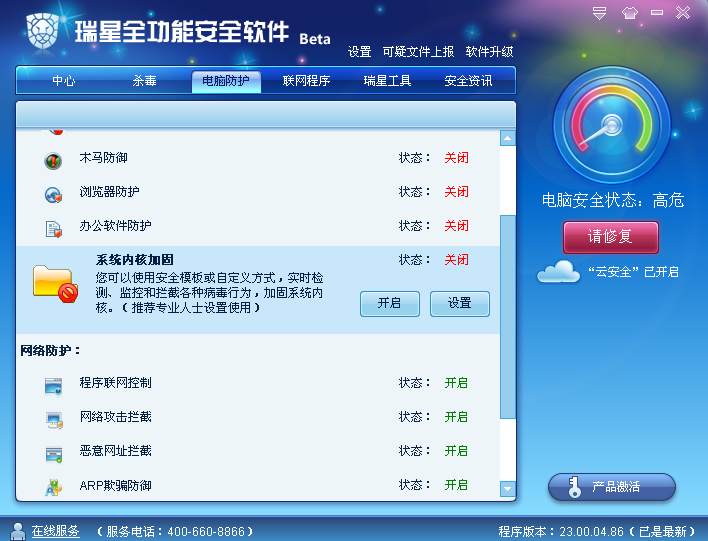Click the 关闭 status of 木马防御
The image size is (708, 541).
point(456,158)
